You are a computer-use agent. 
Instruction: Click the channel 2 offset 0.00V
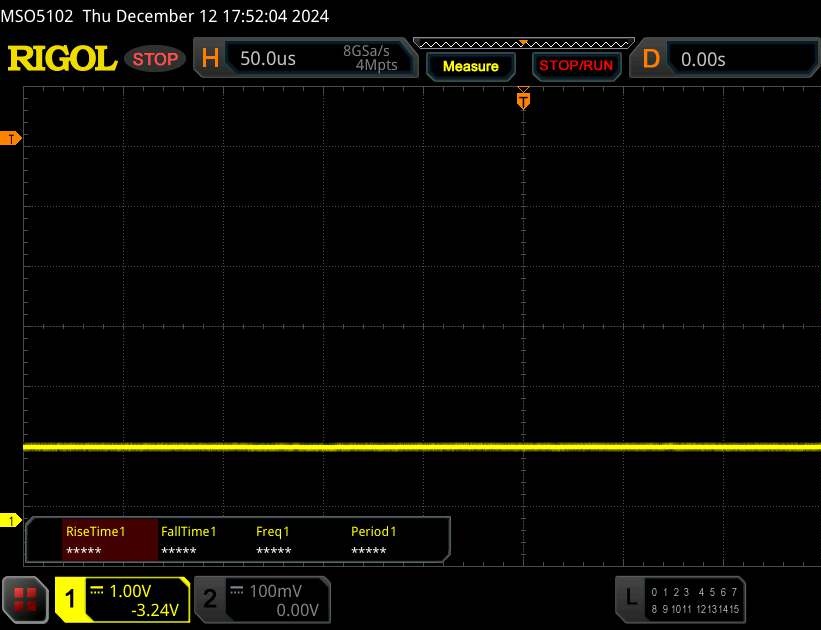click(297, 610)
